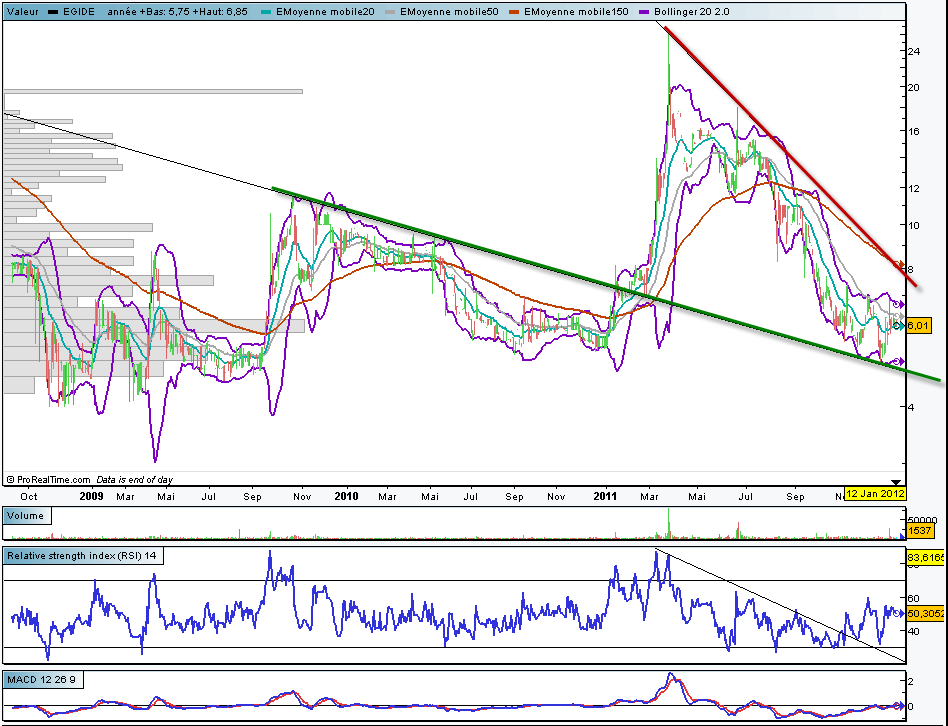Image resolution: width=948 pixels, height=726 pixels.
Task: Click the purple upper Bollinger band end marker
Action: 899,303
